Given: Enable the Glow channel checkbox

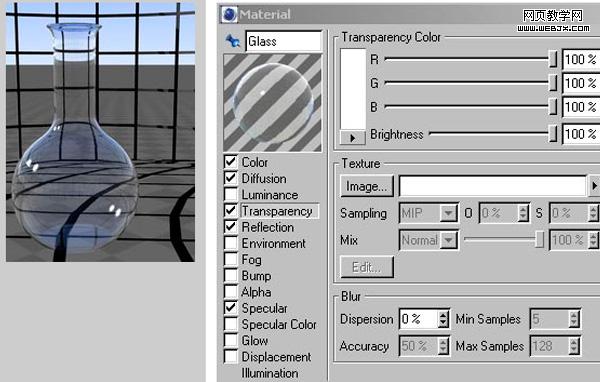Looking at the screenshot, I should (230, 340).
